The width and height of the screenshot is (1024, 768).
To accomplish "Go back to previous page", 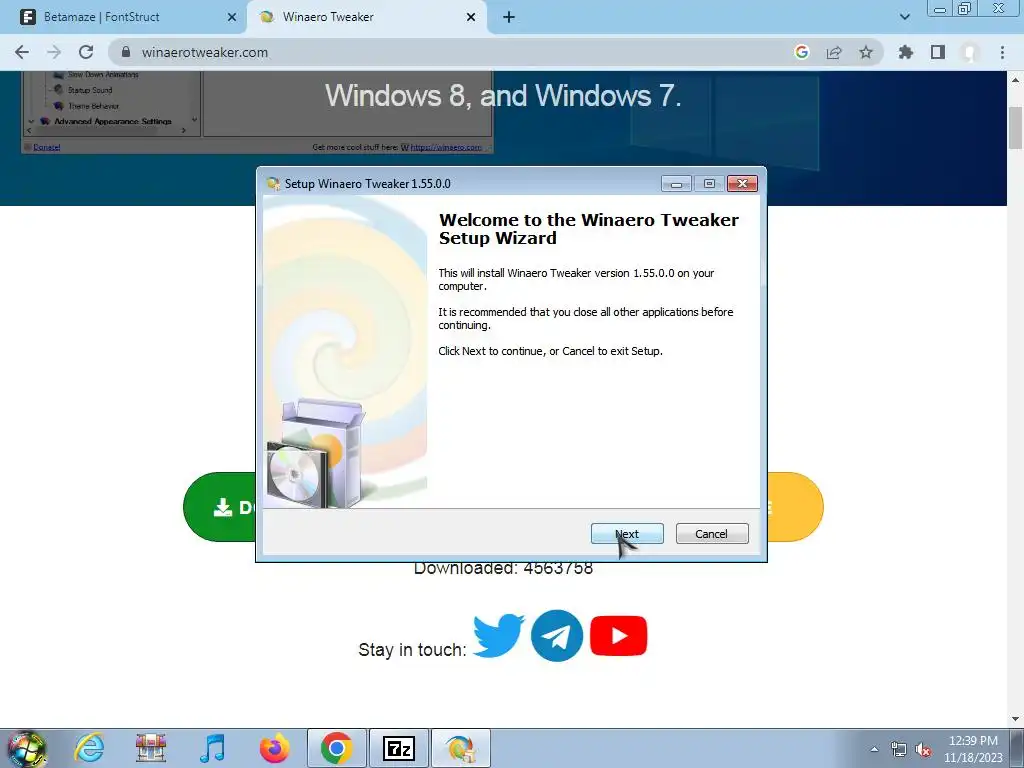I will 22,52.
